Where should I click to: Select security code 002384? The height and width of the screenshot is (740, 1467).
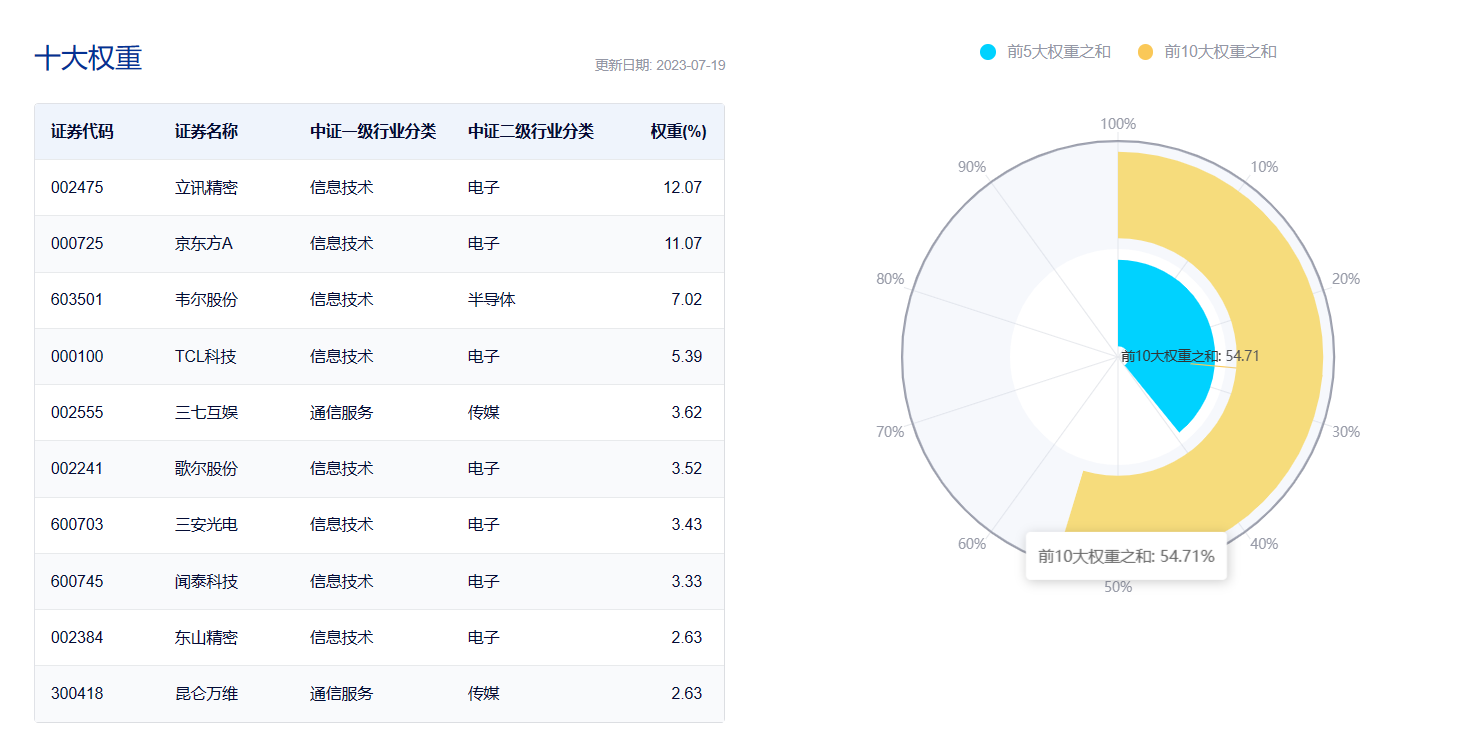coord(77,638)
